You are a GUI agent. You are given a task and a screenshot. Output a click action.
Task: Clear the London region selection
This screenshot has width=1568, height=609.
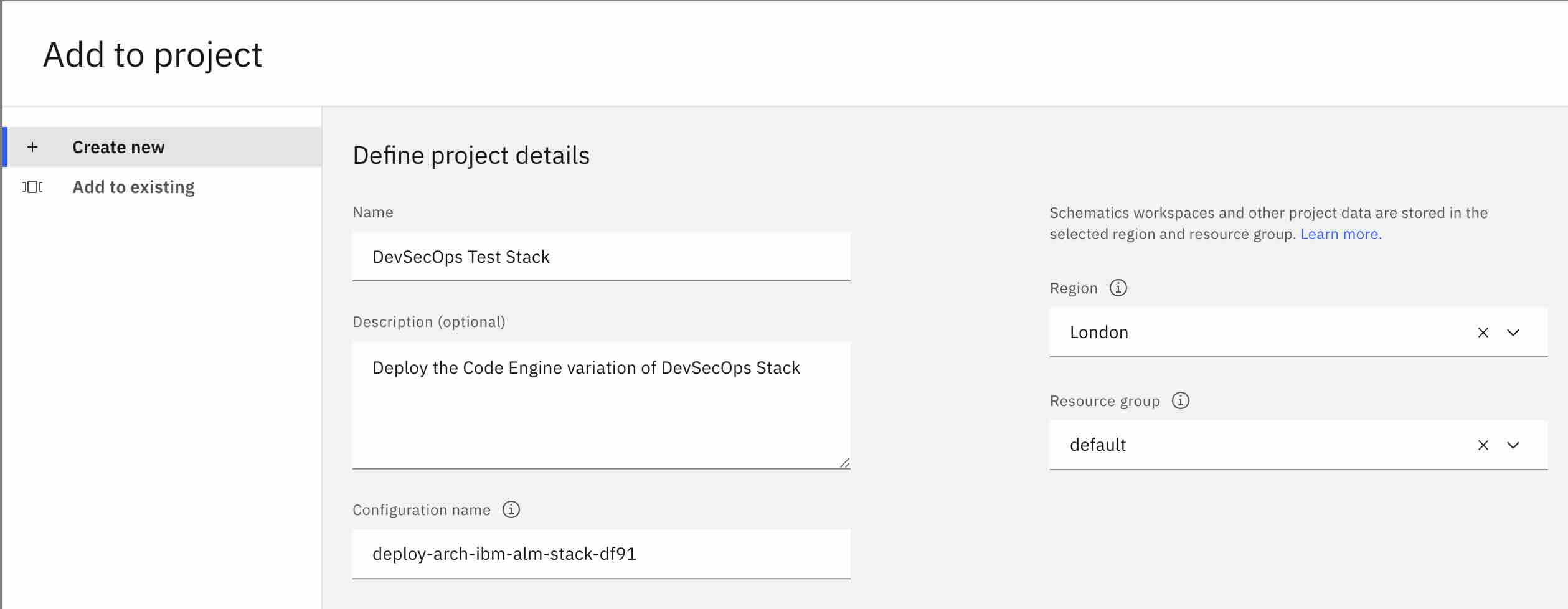coord(1483,333)
